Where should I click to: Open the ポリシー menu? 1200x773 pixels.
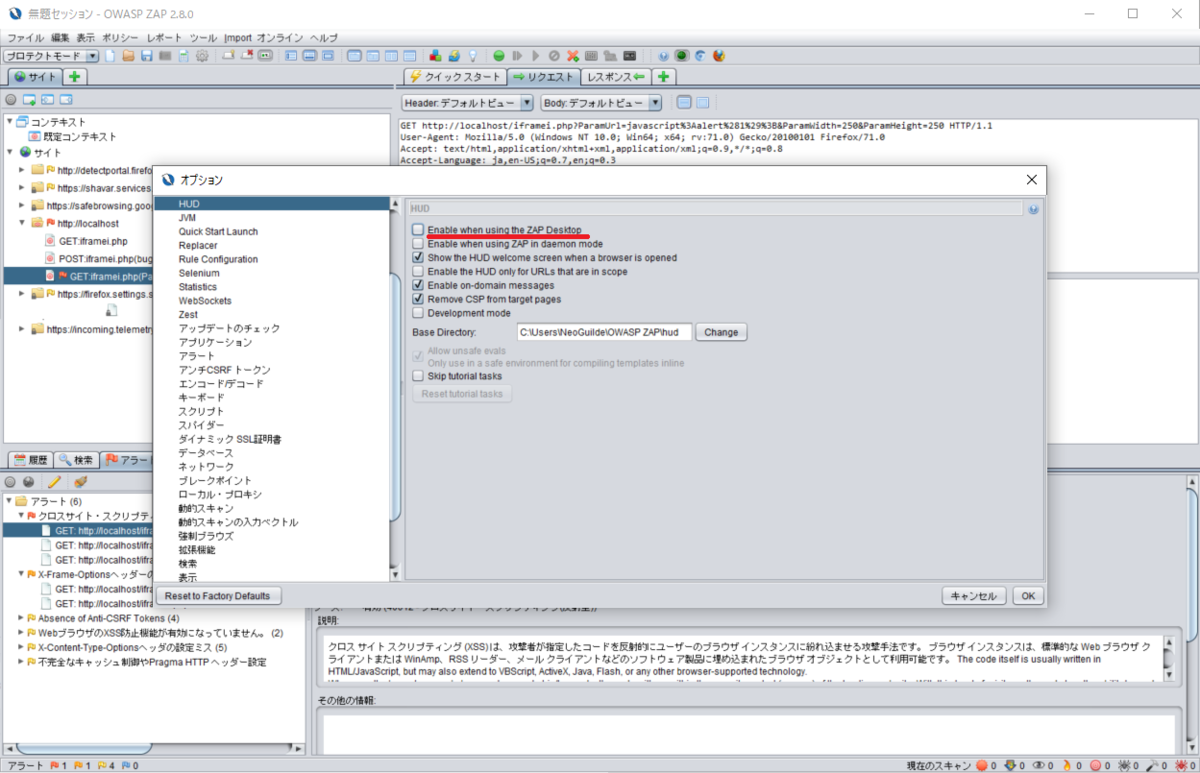[120, 37]
